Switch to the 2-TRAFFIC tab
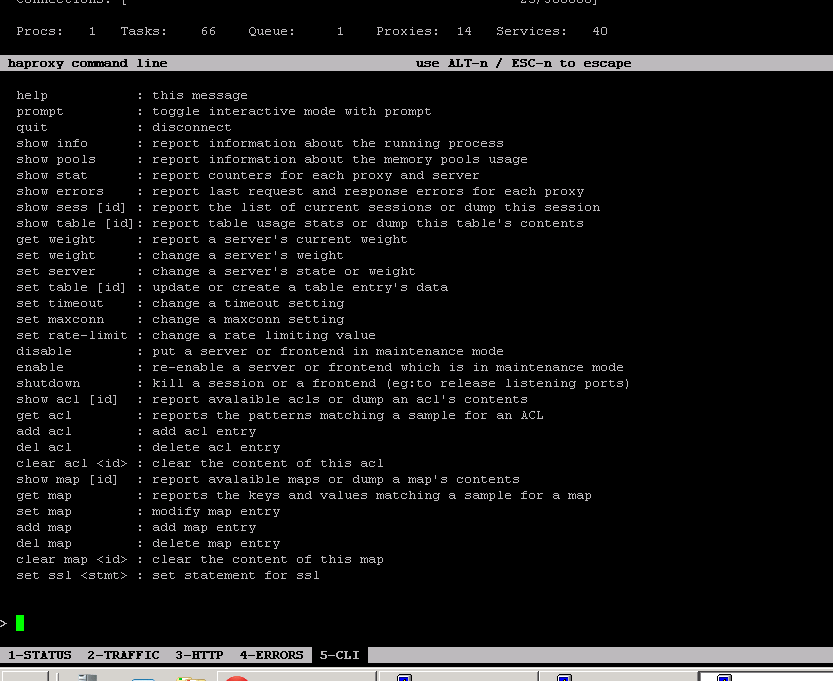Image resolution: width=833 pixels, height=681 pixels. point(123,655)
